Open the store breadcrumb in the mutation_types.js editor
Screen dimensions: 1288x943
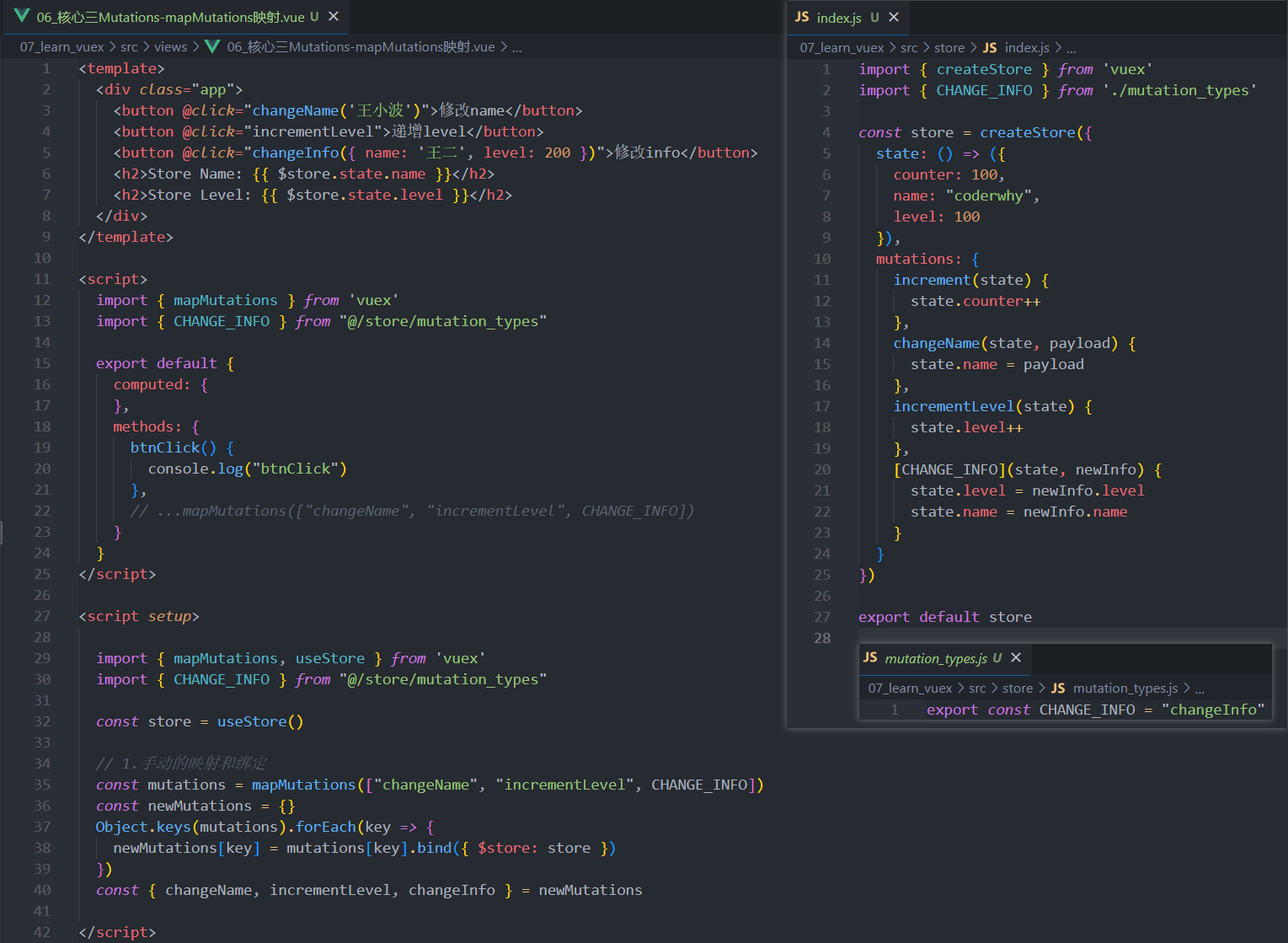point(1018,688)
